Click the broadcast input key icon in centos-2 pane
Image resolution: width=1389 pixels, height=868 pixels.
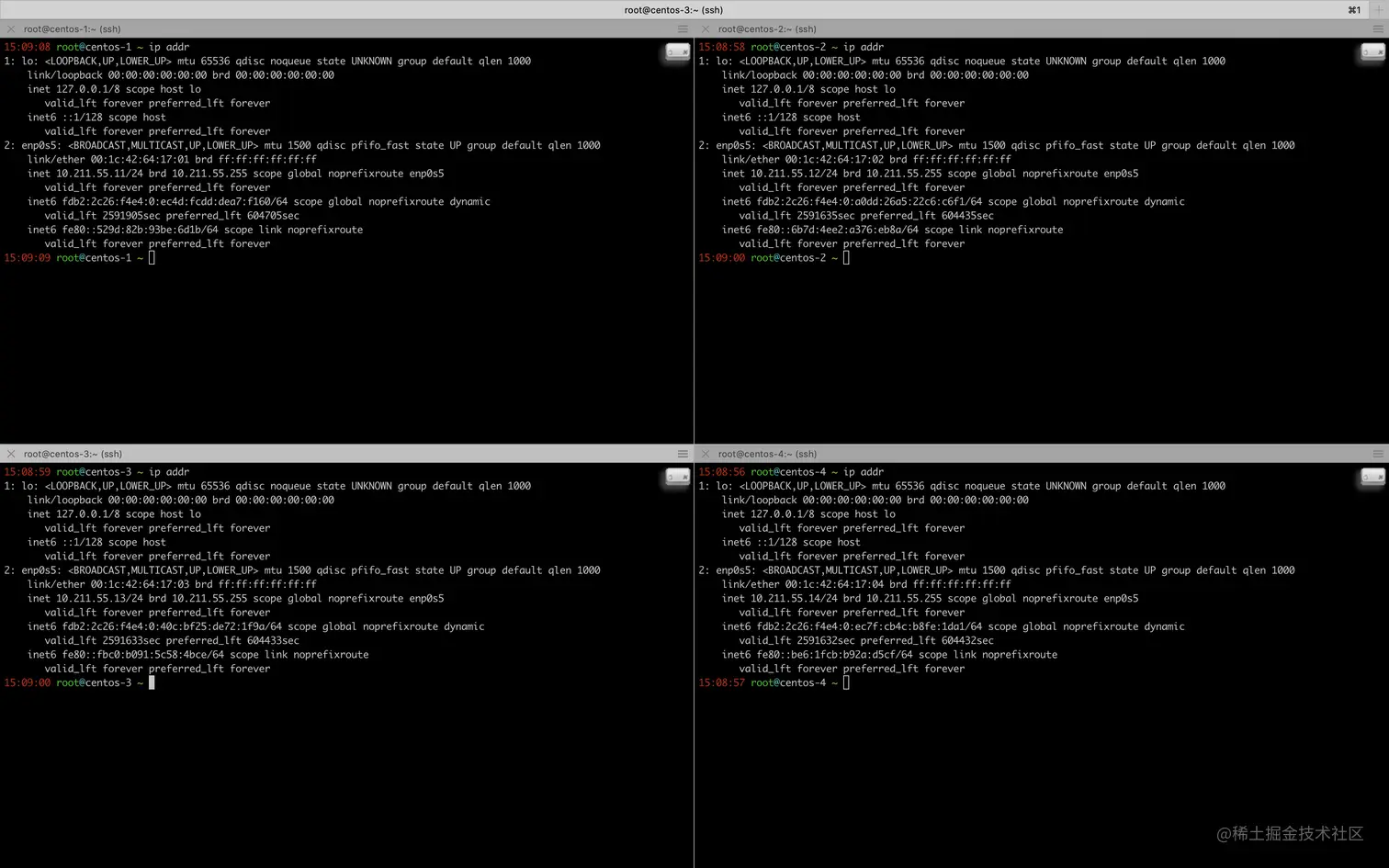coord(1372,52)
